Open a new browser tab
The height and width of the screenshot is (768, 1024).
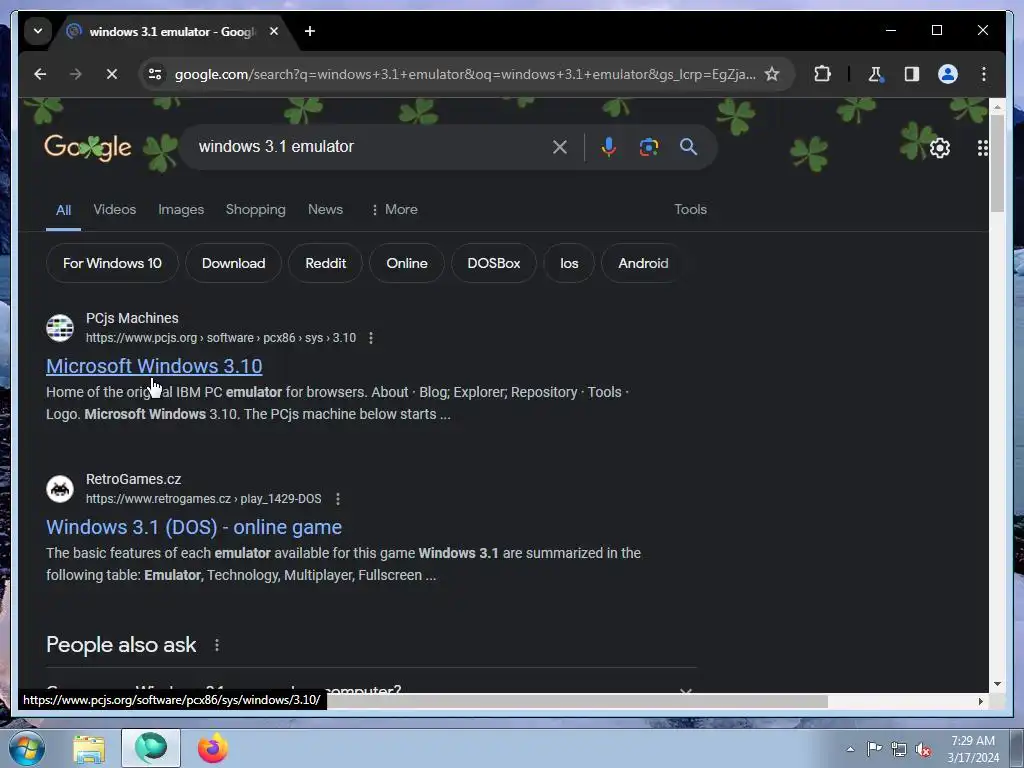pyautogui.click(x=310, y=31)
